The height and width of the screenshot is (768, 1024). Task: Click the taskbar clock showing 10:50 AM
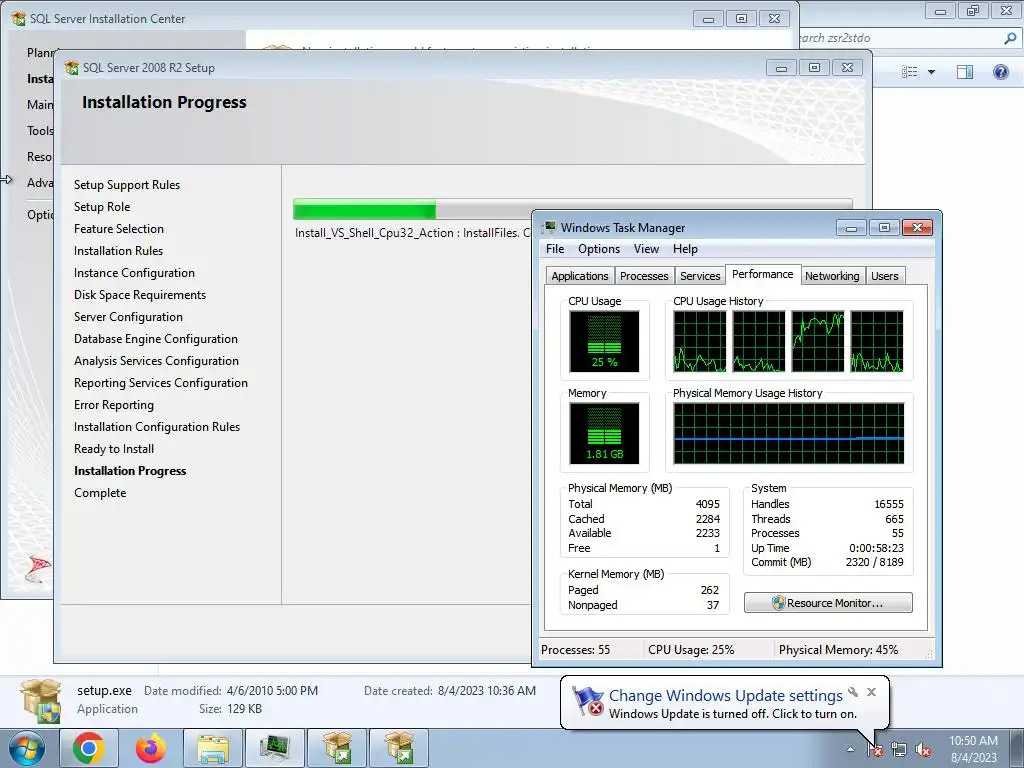coord(973,748)
